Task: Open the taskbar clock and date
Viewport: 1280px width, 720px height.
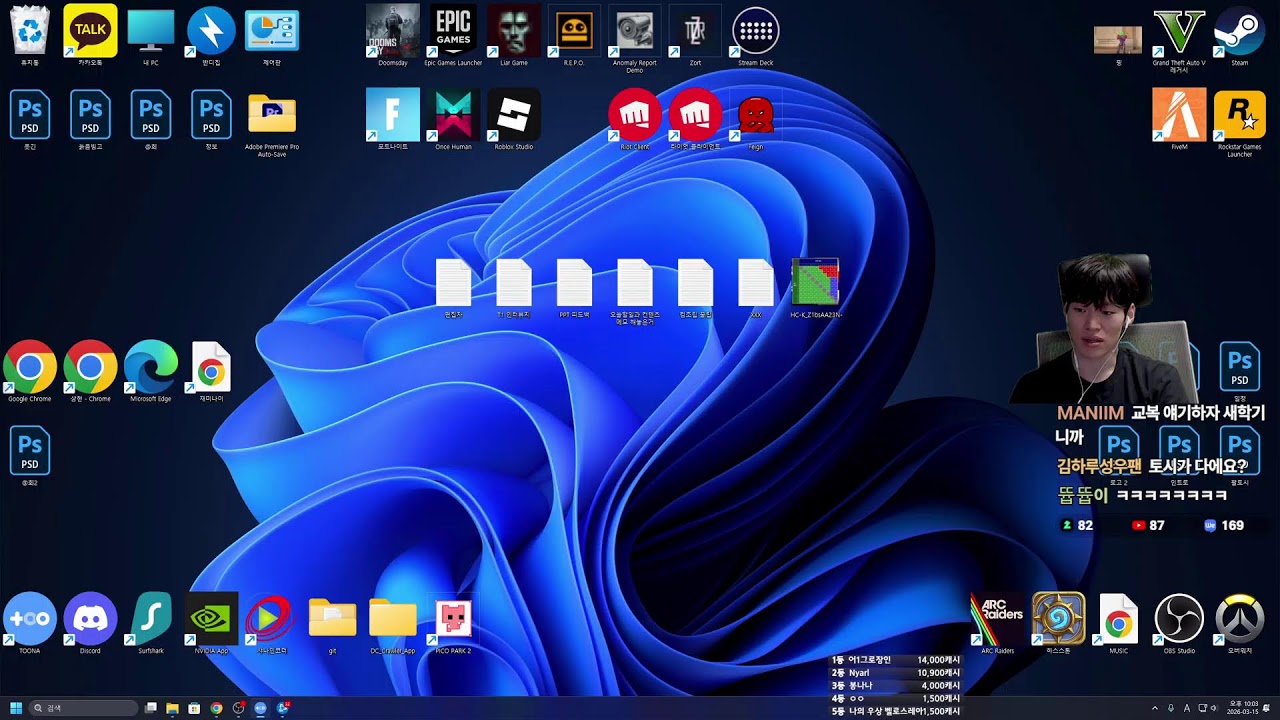Action: [1244, 708]
